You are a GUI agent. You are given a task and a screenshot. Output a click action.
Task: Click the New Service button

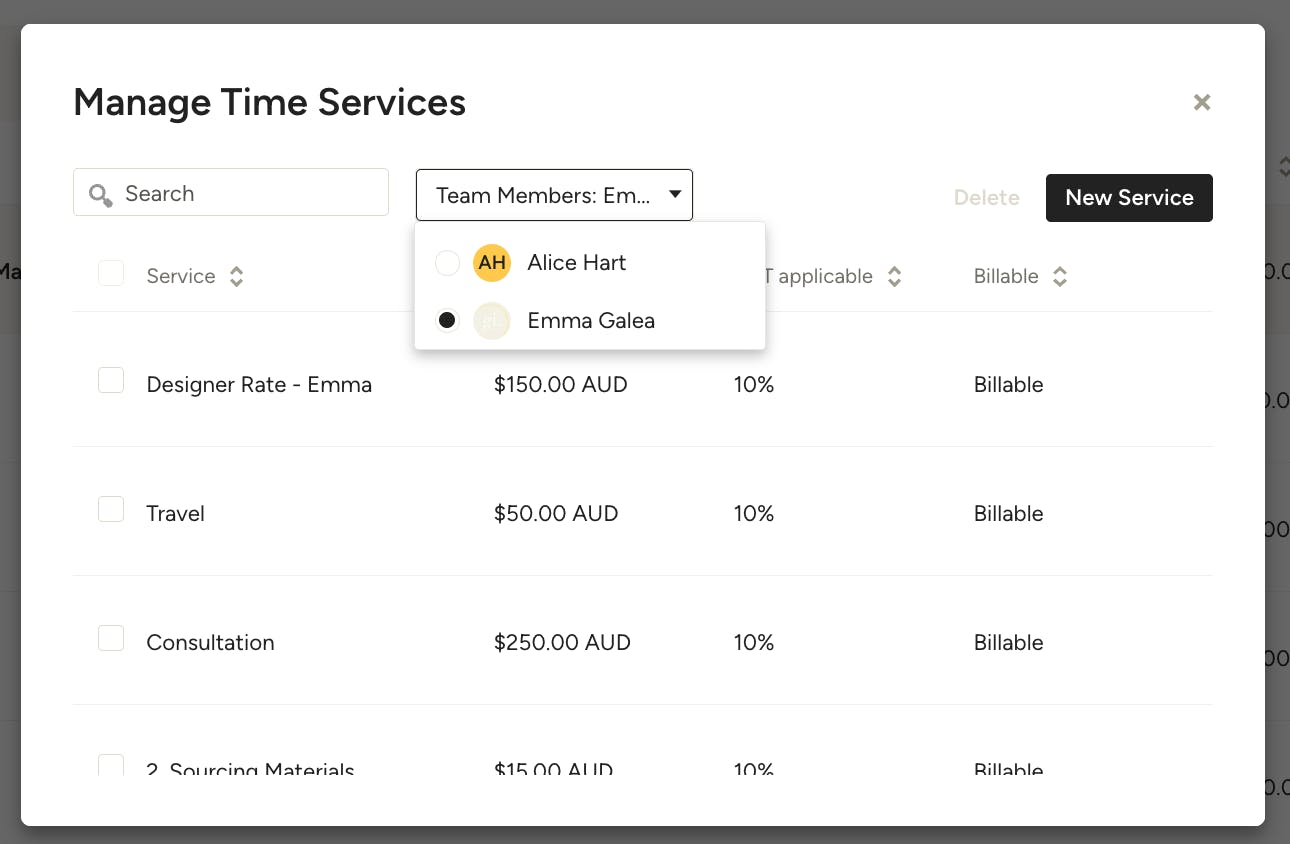[x=1129, y=198]
